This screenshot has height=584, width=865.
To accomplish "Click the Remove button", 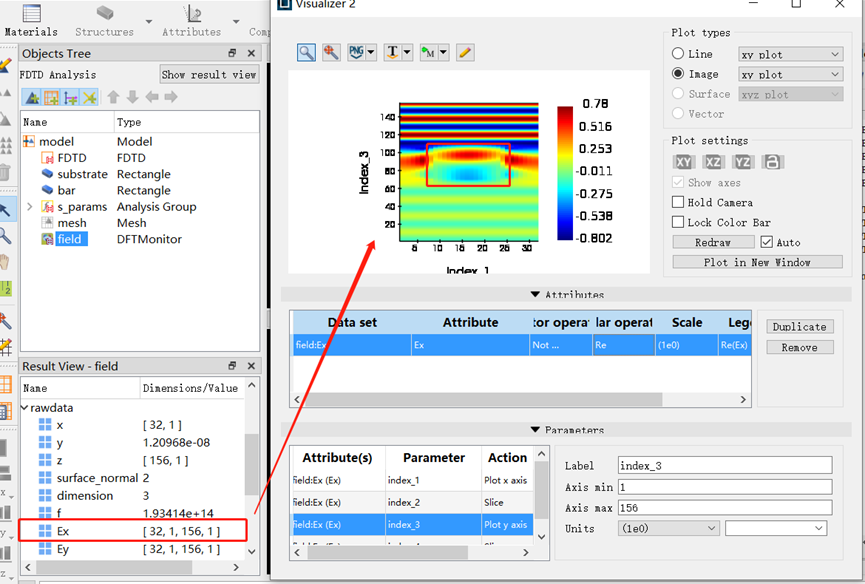I will (799, 347).
